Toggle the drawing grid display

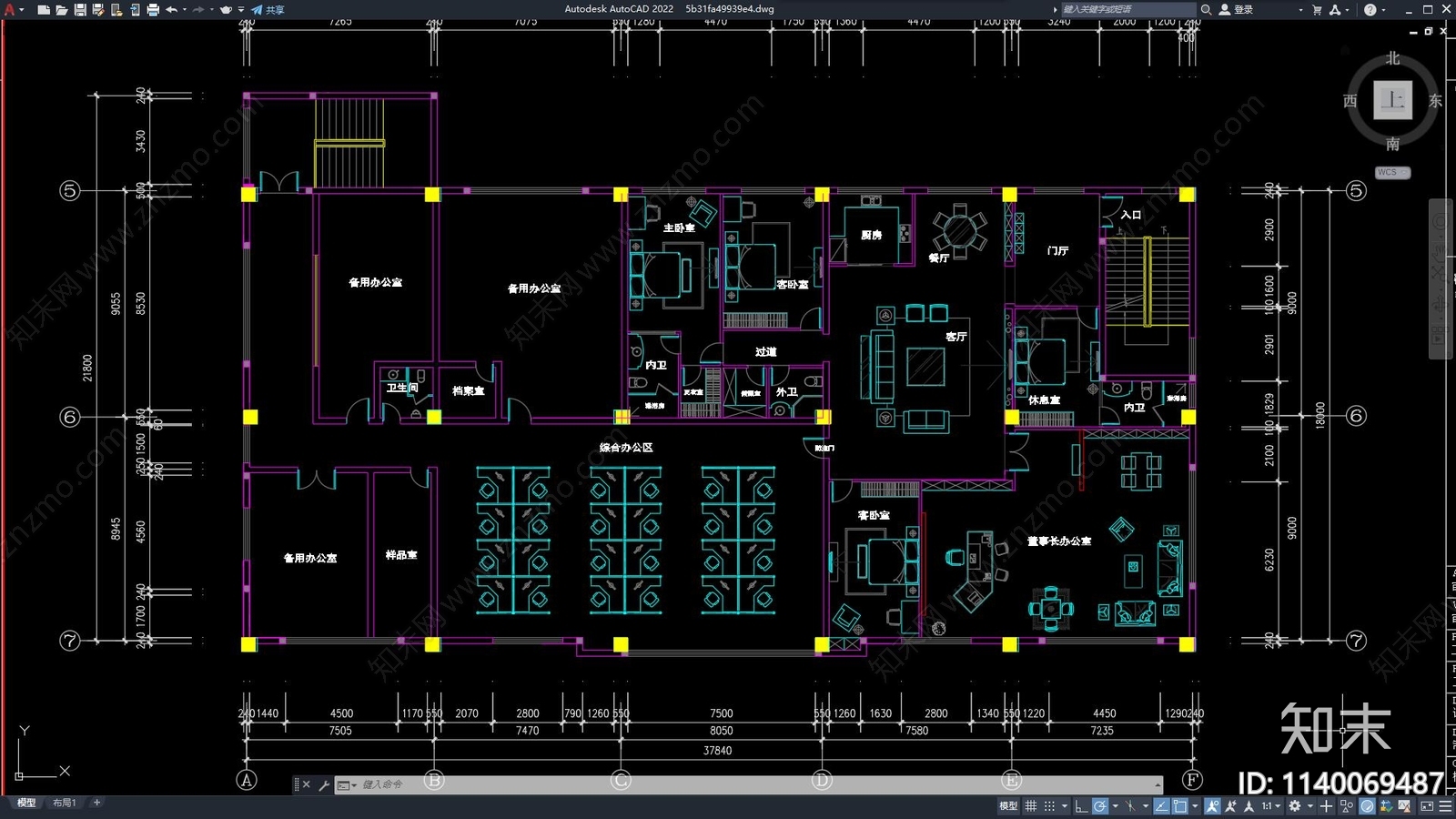[1030, 806]
